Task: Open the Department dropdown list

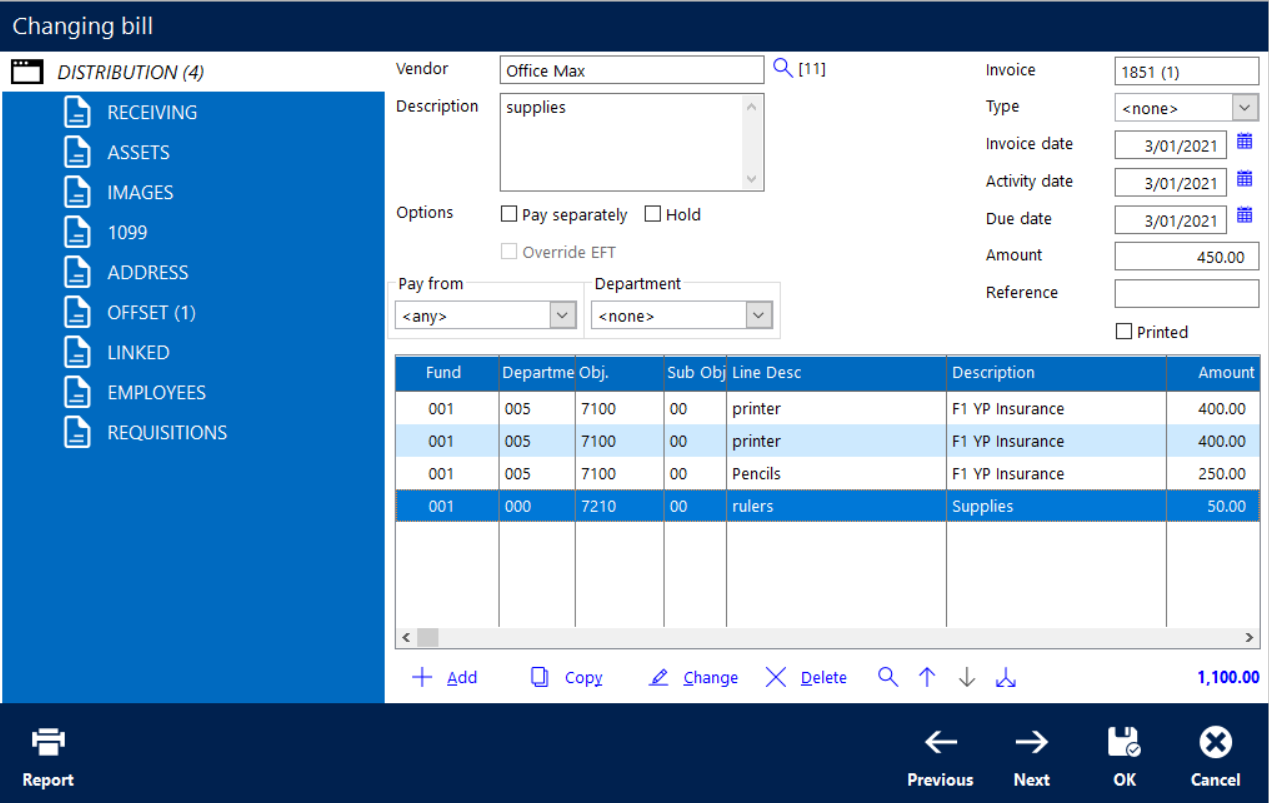Action: point(759,316)
